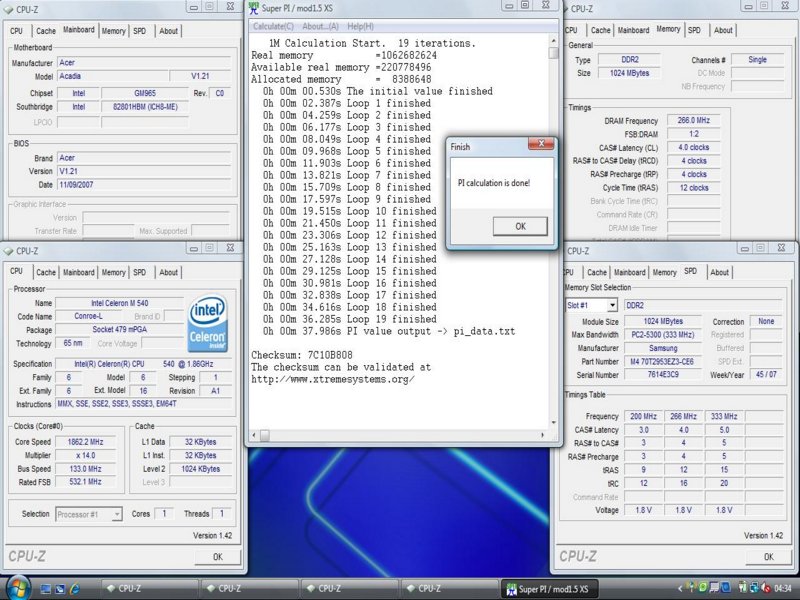Select Mainboard tab in processor CPU-Z window
The width and height of the screenshot is (800, 600).
point(79,272)
